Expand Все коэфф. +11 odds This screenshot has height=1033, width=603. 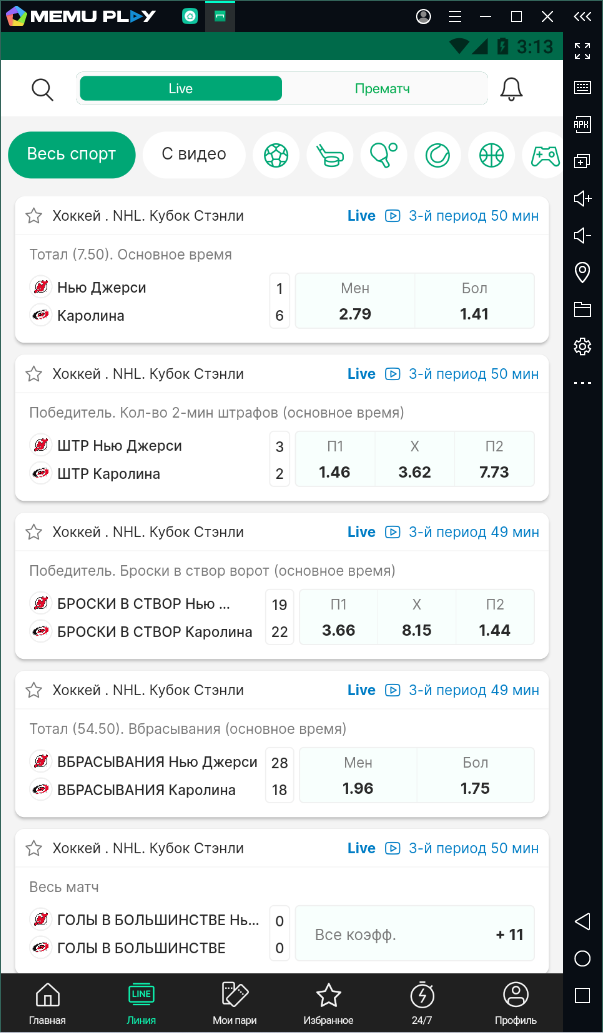415,935
